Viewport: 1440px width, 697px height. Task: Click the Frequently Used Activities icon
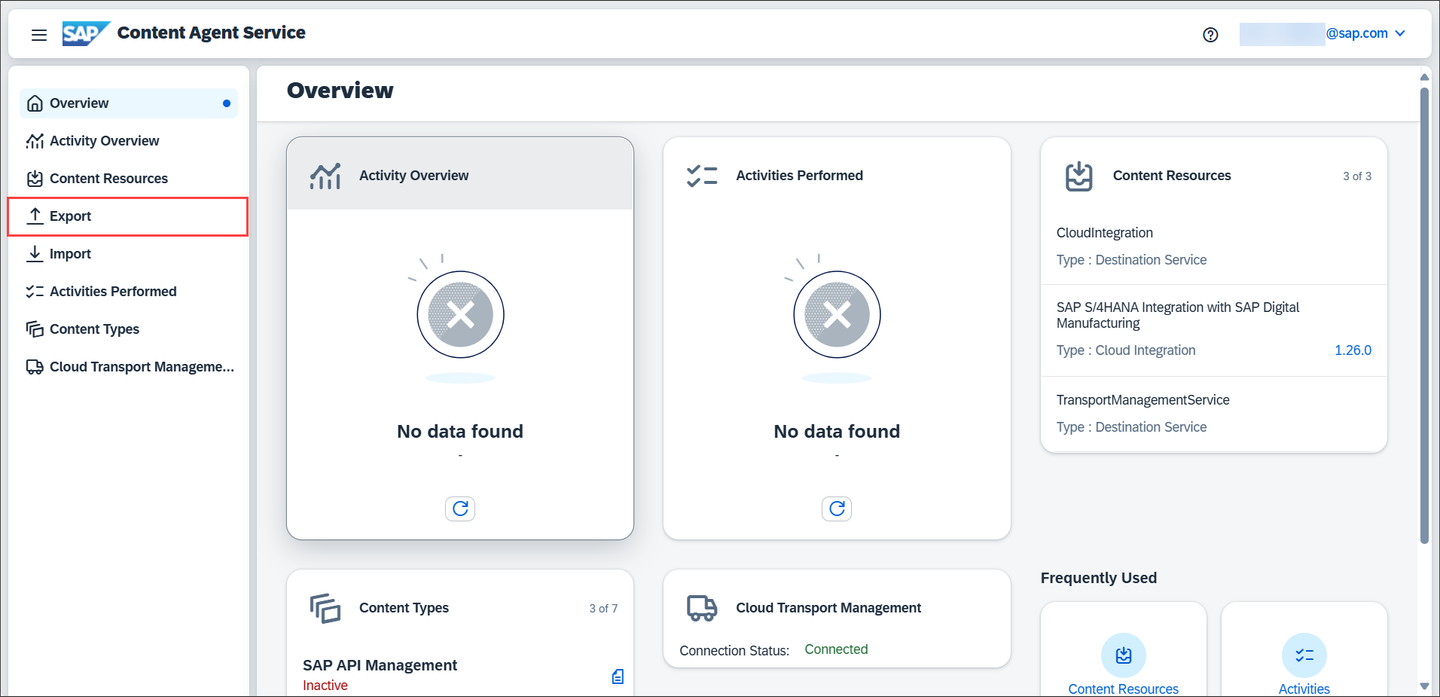(x=1304, y=656)
